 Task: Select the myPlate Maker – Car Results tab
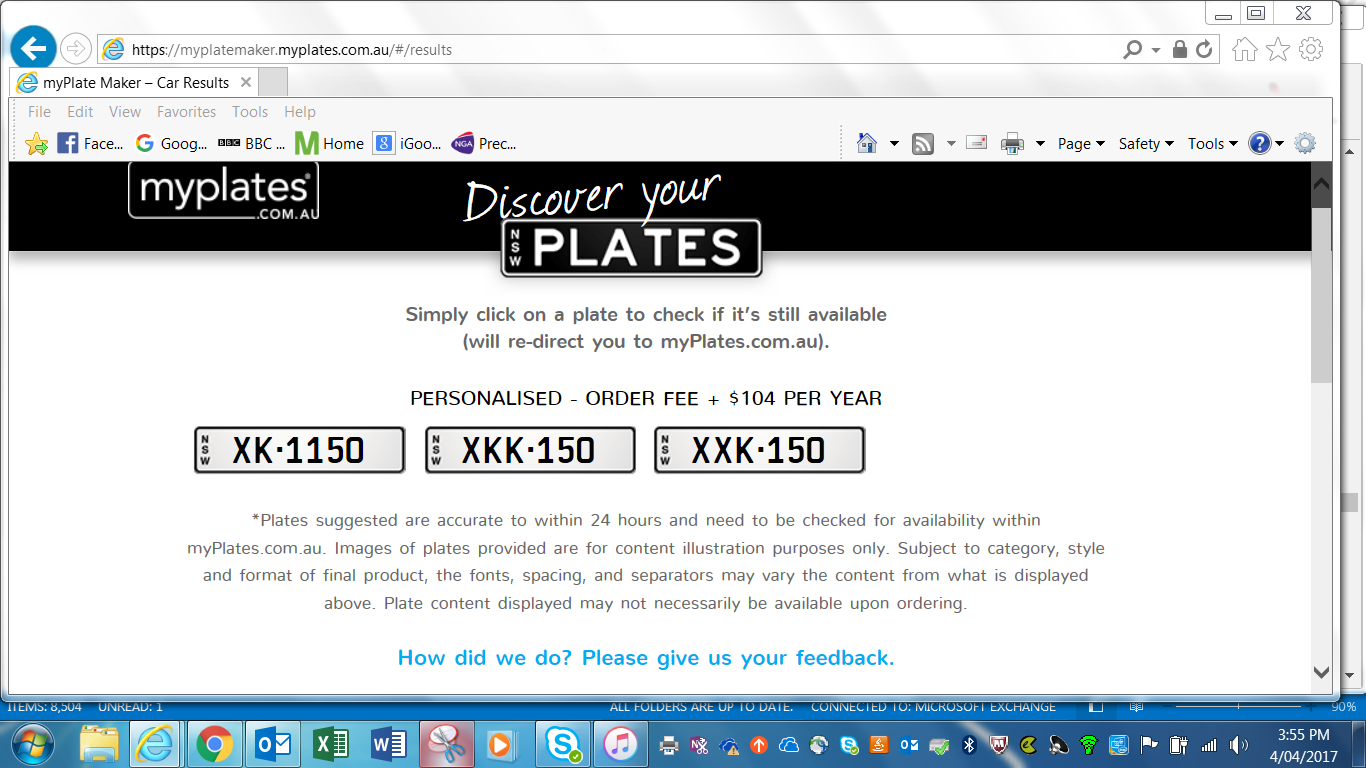(135, 83)
